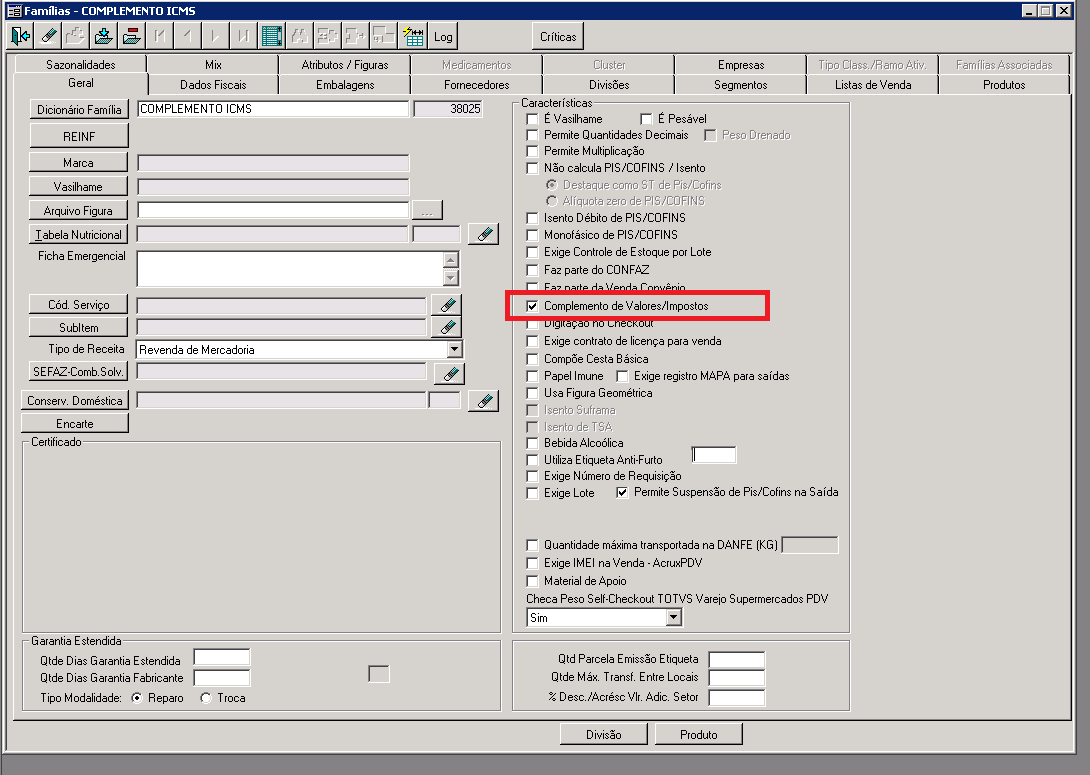Clear the SubItem field with the eraser
The height and width of the screenshot is (775, 1090).
[x=446, y=327]
